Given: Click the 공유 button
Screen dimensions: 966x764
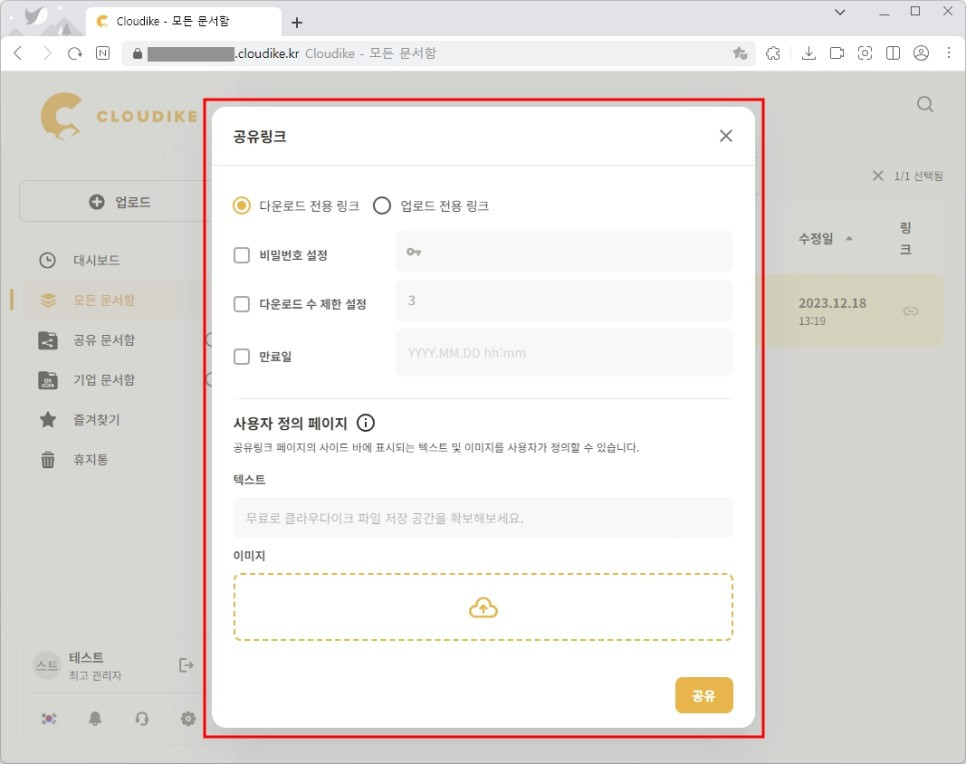Looking at the screenshot, I should pos(704,695).
